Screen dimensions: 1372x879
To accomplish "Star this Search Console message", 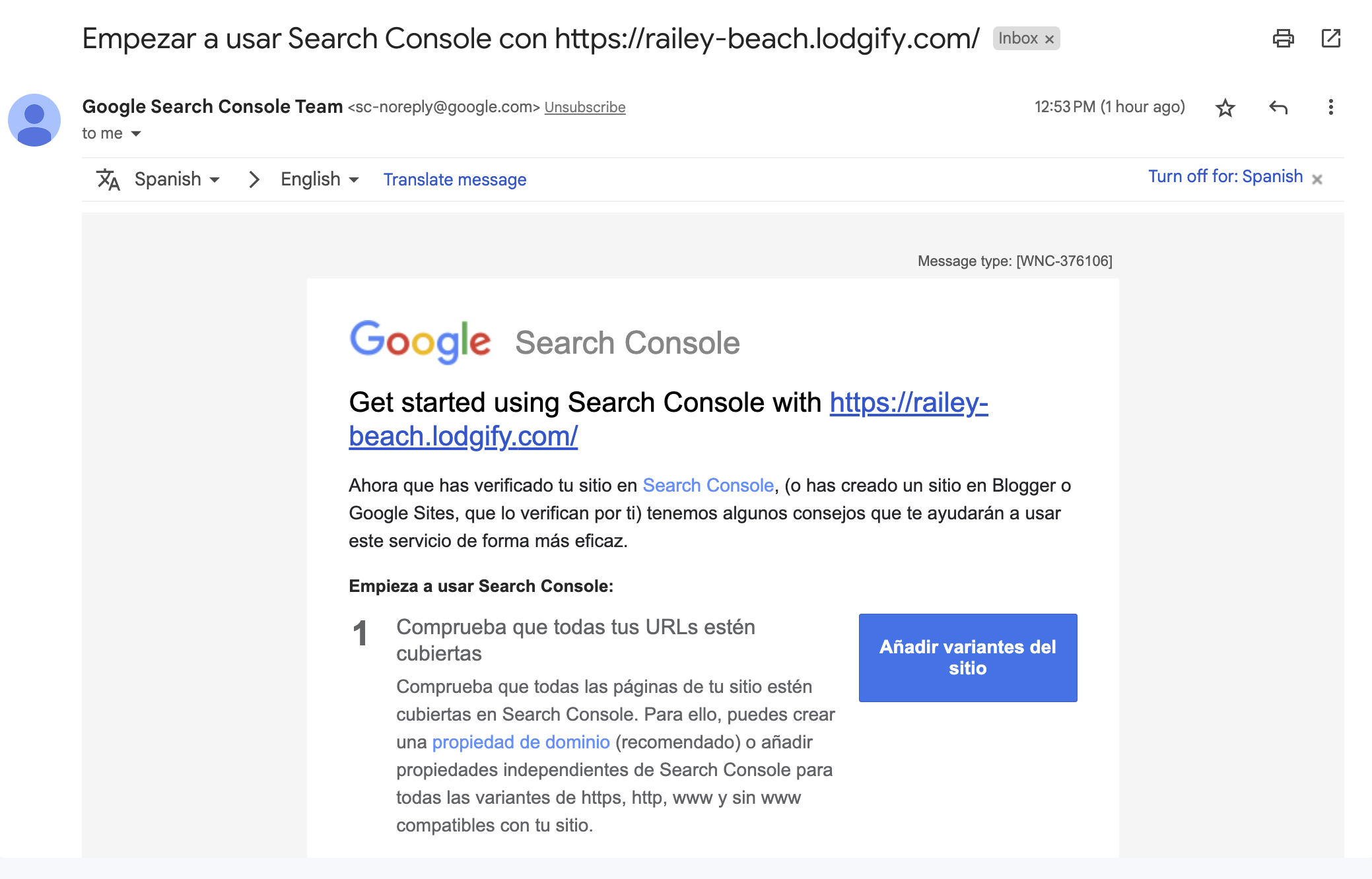I will coord(1225,108).
